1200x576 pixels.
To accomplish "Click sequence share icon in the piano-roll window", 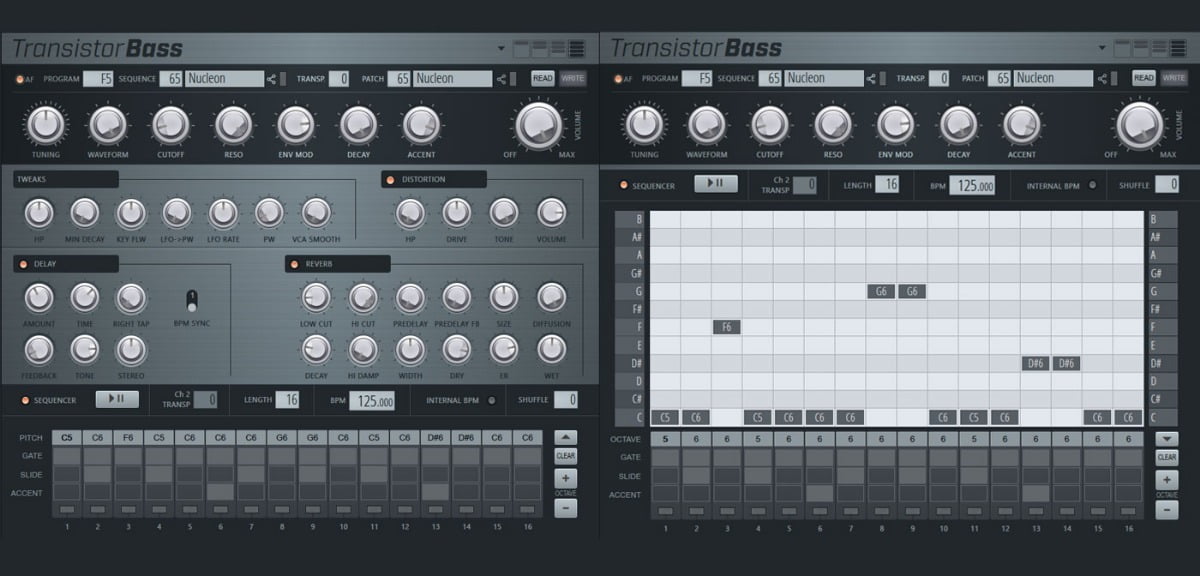I will (x=872, y=79).
